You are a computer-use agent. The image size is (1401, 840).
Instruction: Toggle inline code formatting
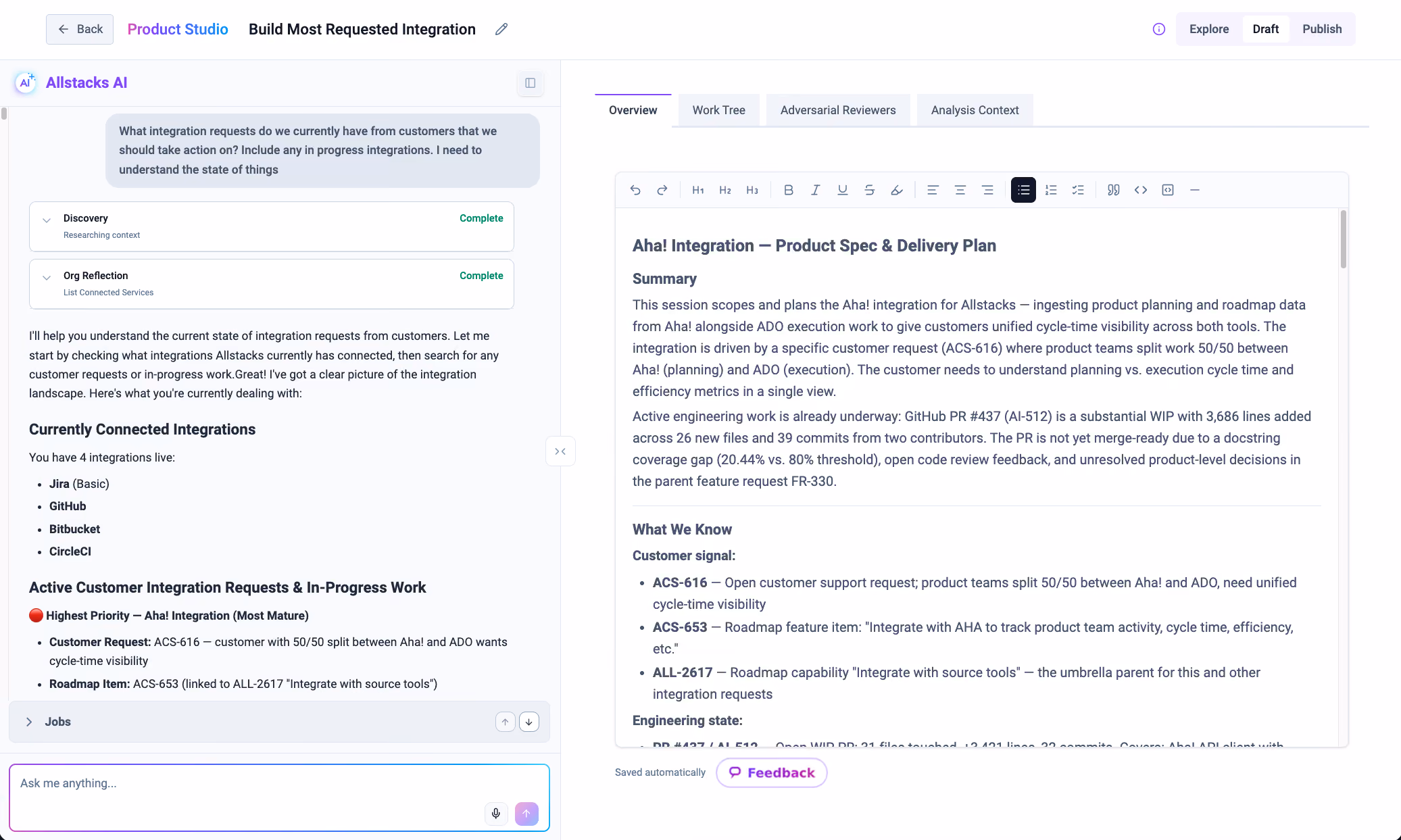pos(1141,190)
